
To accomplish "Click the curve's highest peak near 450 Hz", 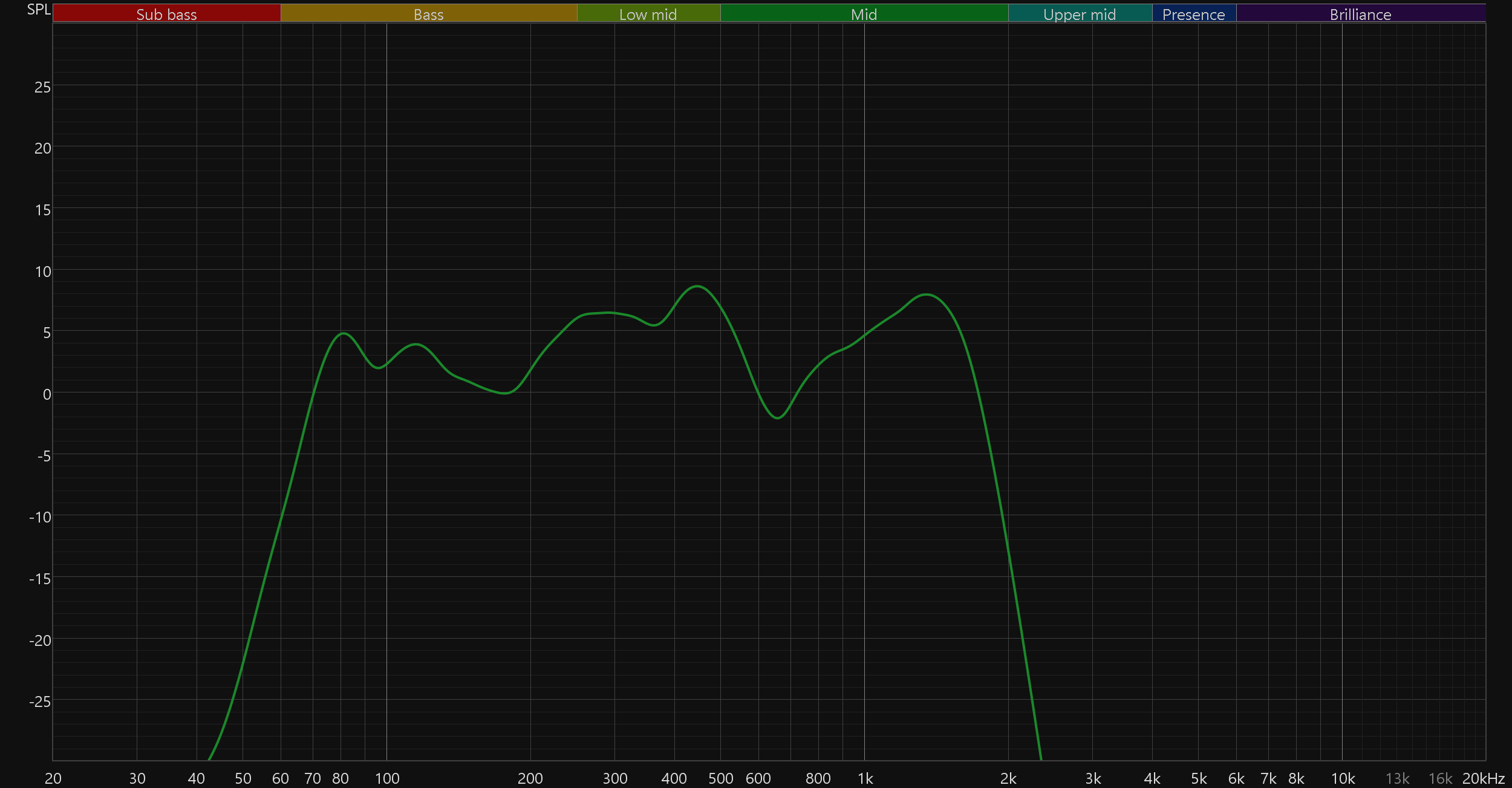I will coord(697,286).
